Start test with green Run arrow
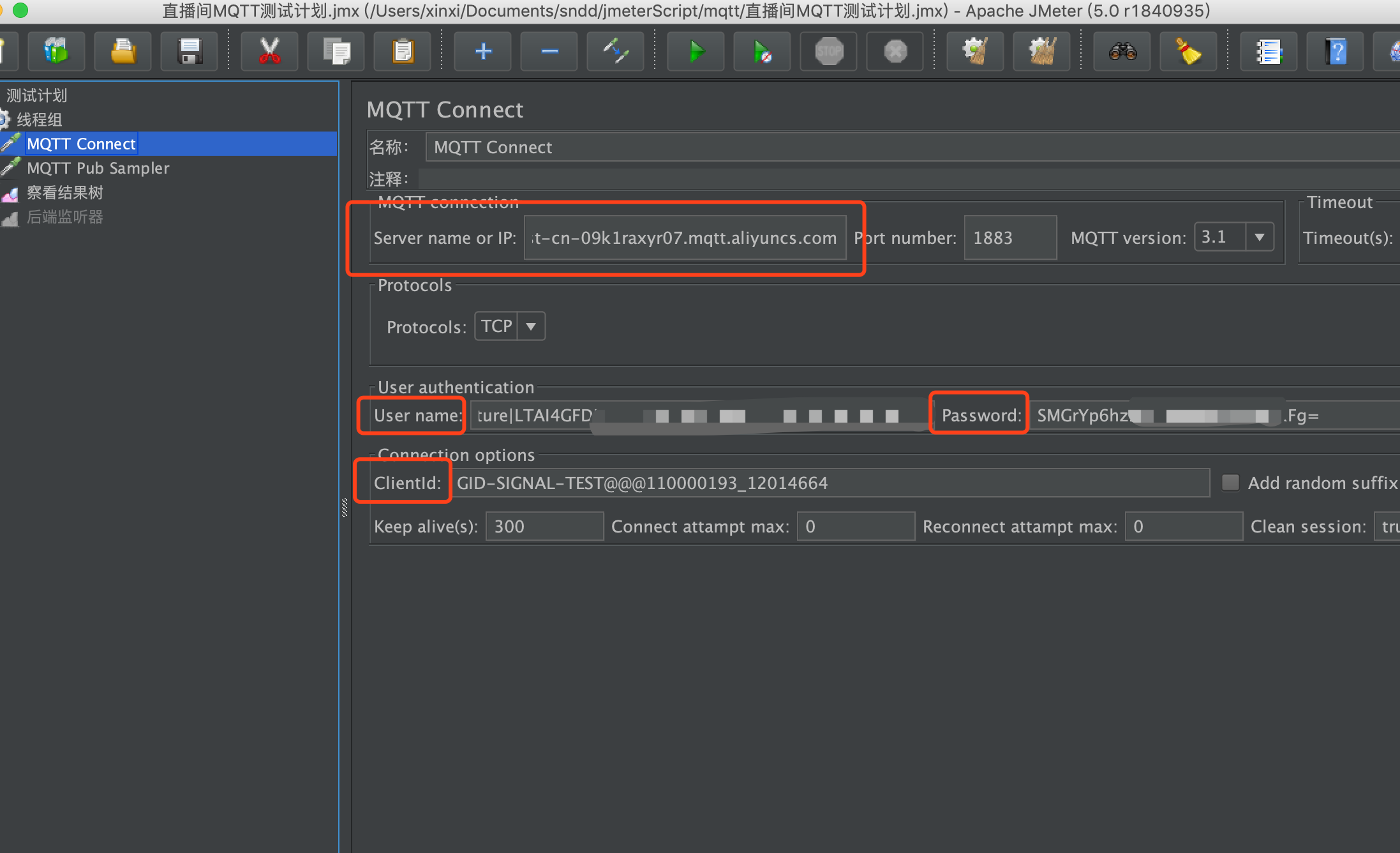 coord(696,52)
